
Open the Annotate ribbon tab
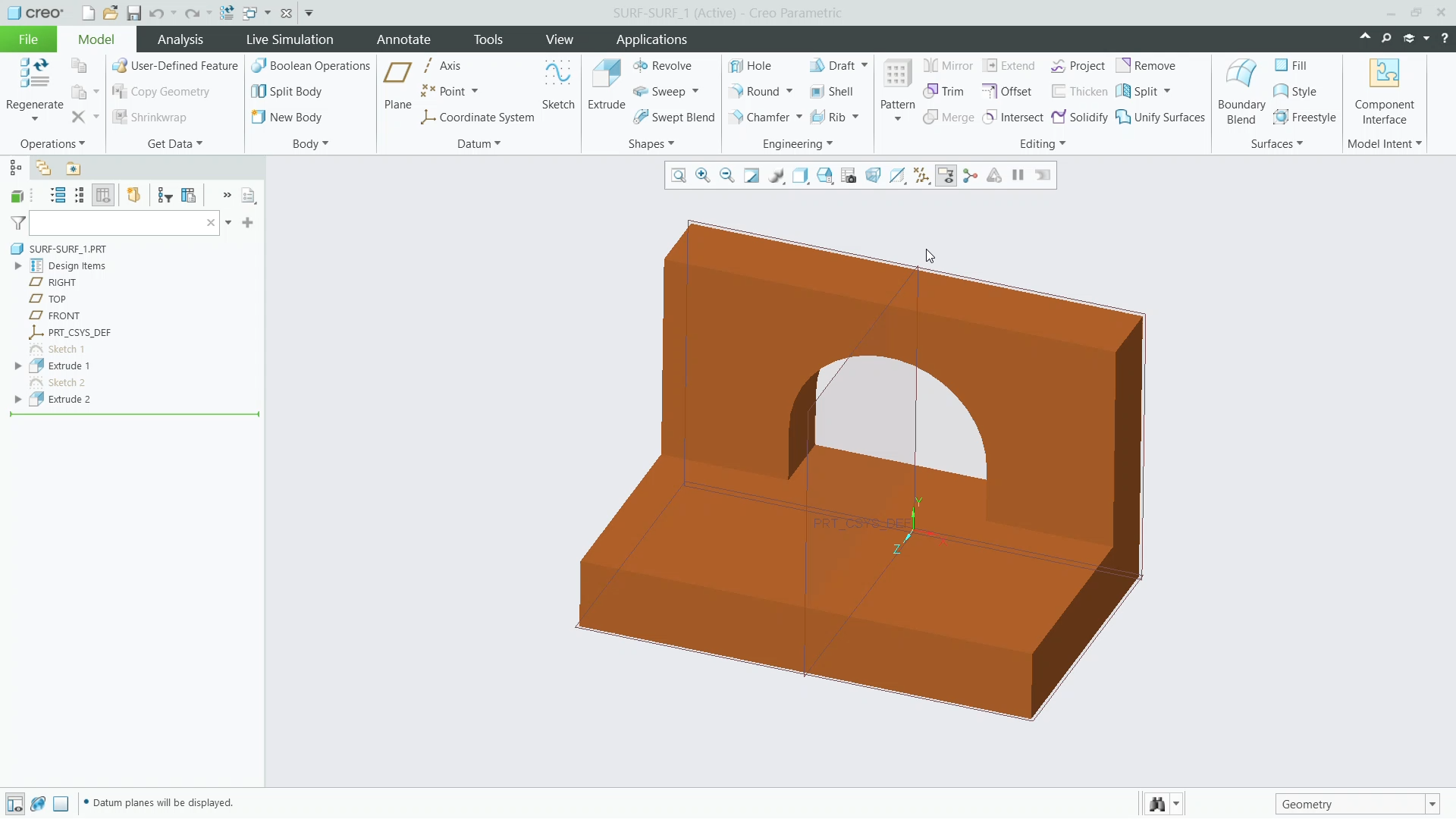403,39
